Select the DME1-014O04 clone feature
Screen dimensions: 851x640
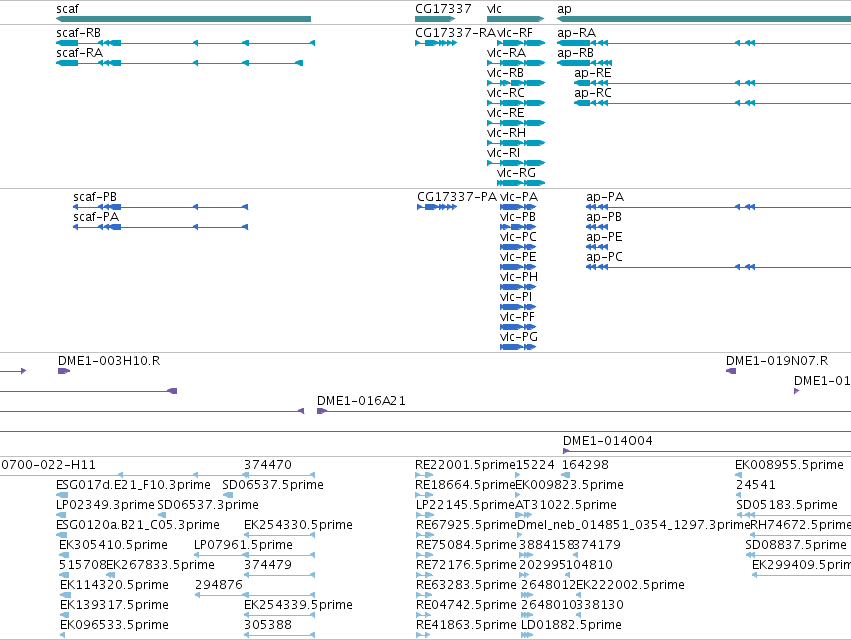(x=707, y=451)
